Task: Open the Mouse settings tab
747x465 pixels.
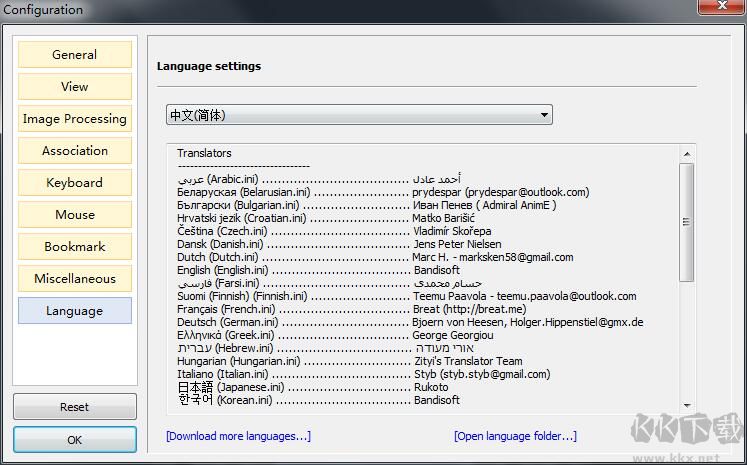Action: 75,215
